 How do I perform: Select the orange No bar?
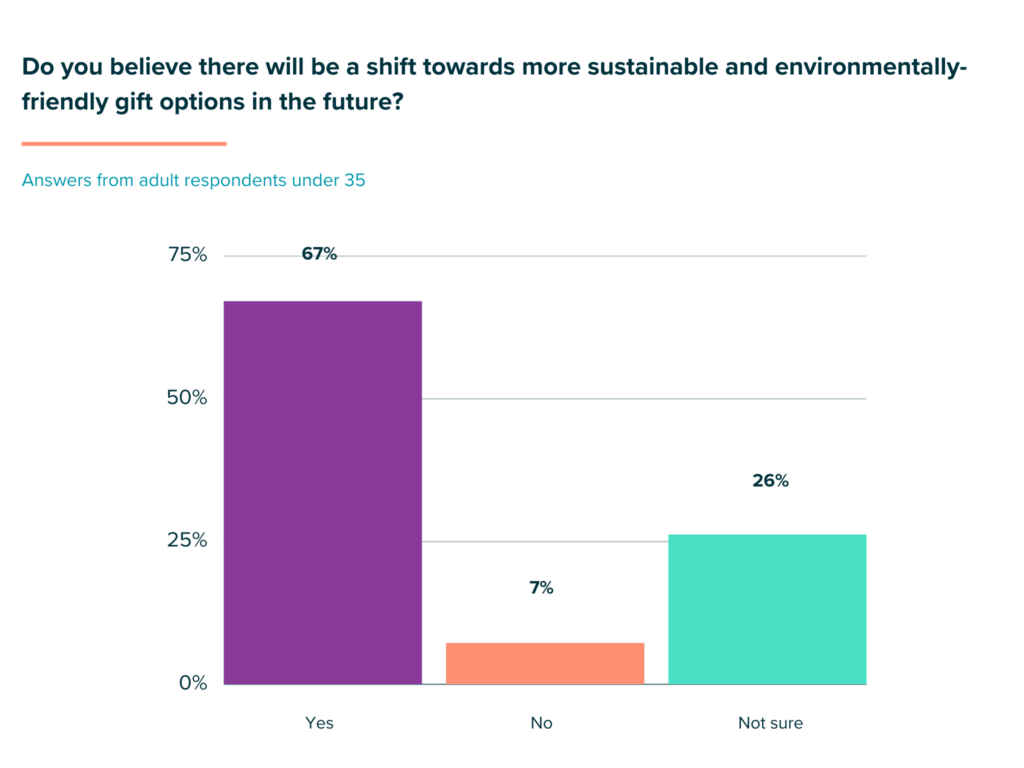(545, 663)
